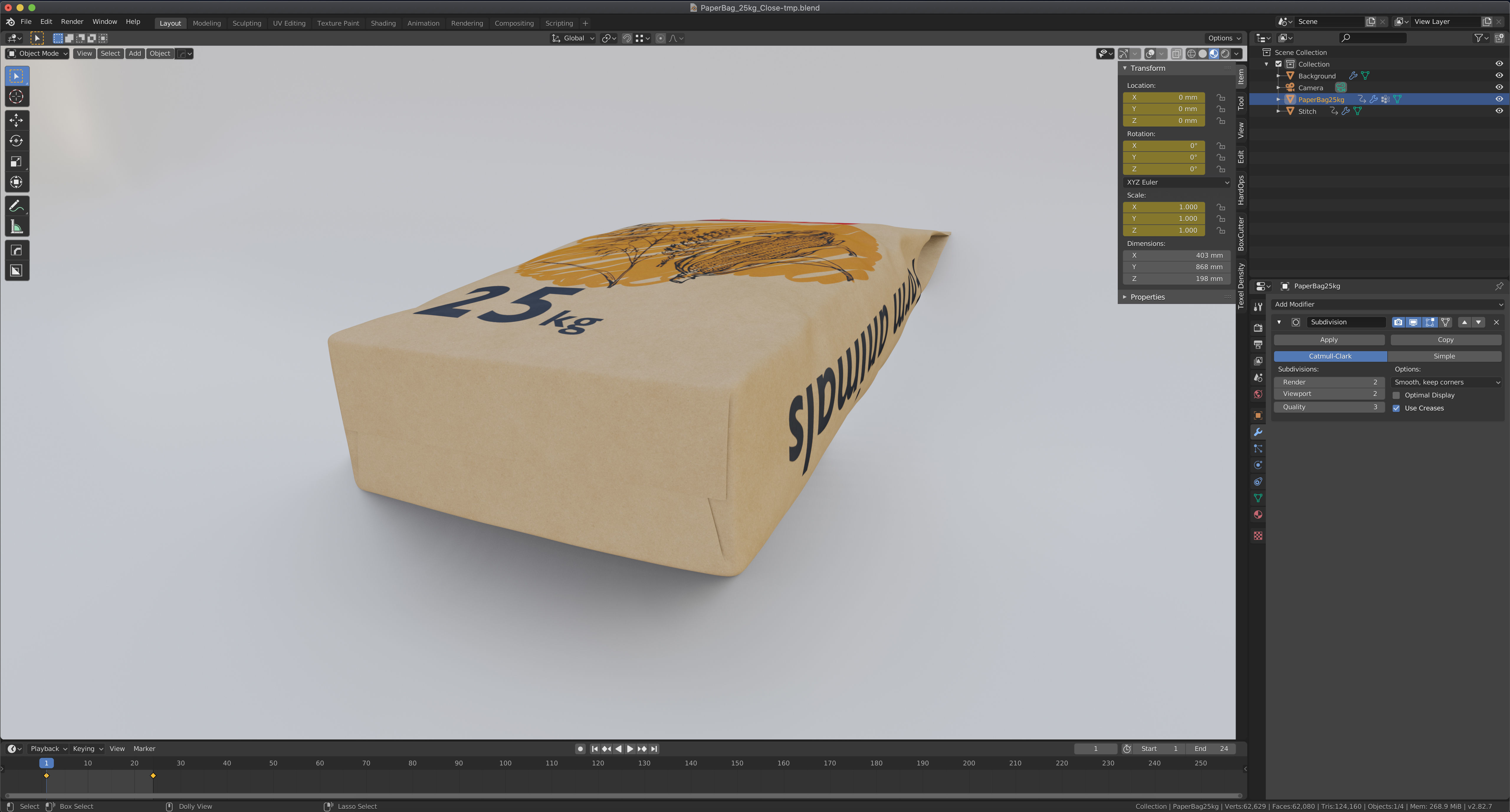Activate the Measure tool
The width and height of the screenshot is (1510, 812).
point(17,227)
